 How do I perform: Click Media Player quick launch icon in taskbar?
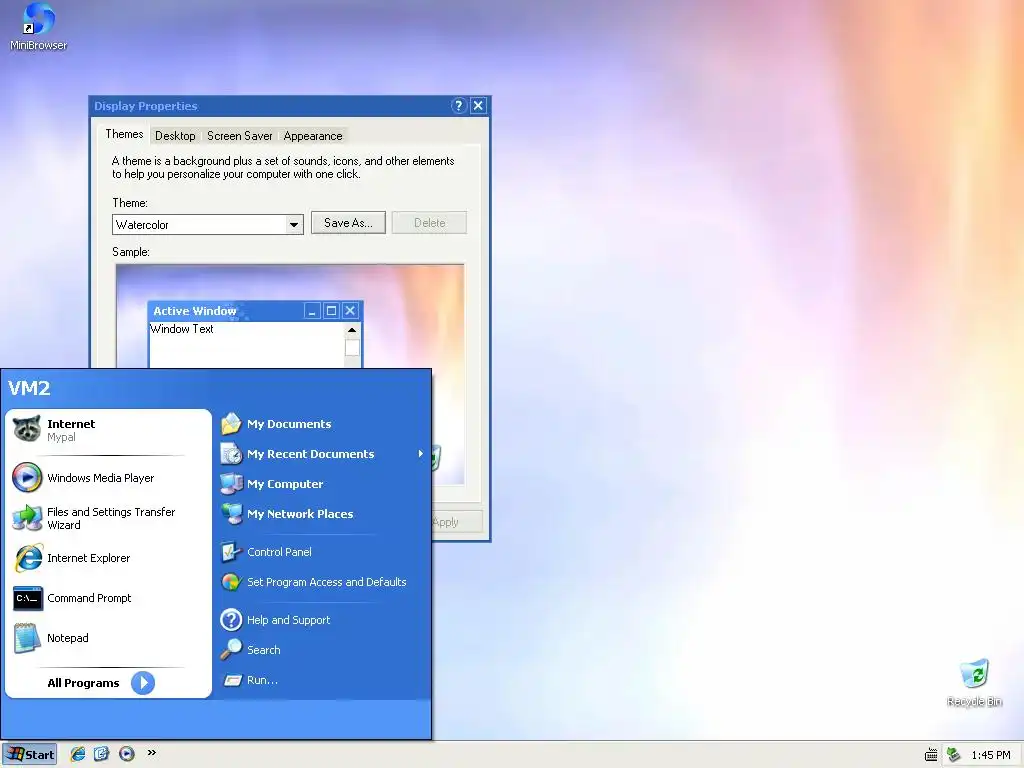coord(127,754)
